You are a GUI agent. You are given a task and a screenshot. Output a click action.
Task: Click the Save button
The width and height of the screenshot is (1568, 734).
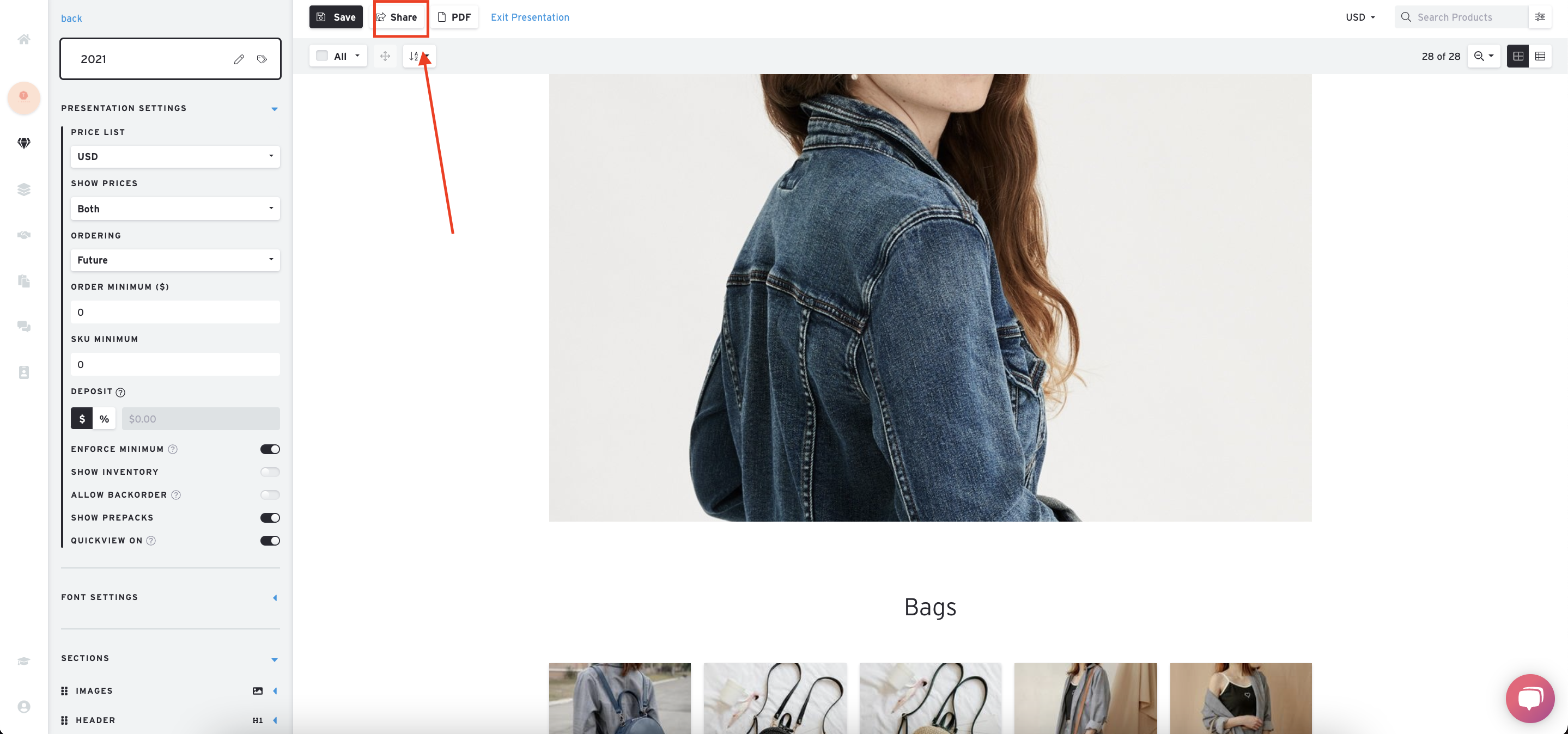336,17
